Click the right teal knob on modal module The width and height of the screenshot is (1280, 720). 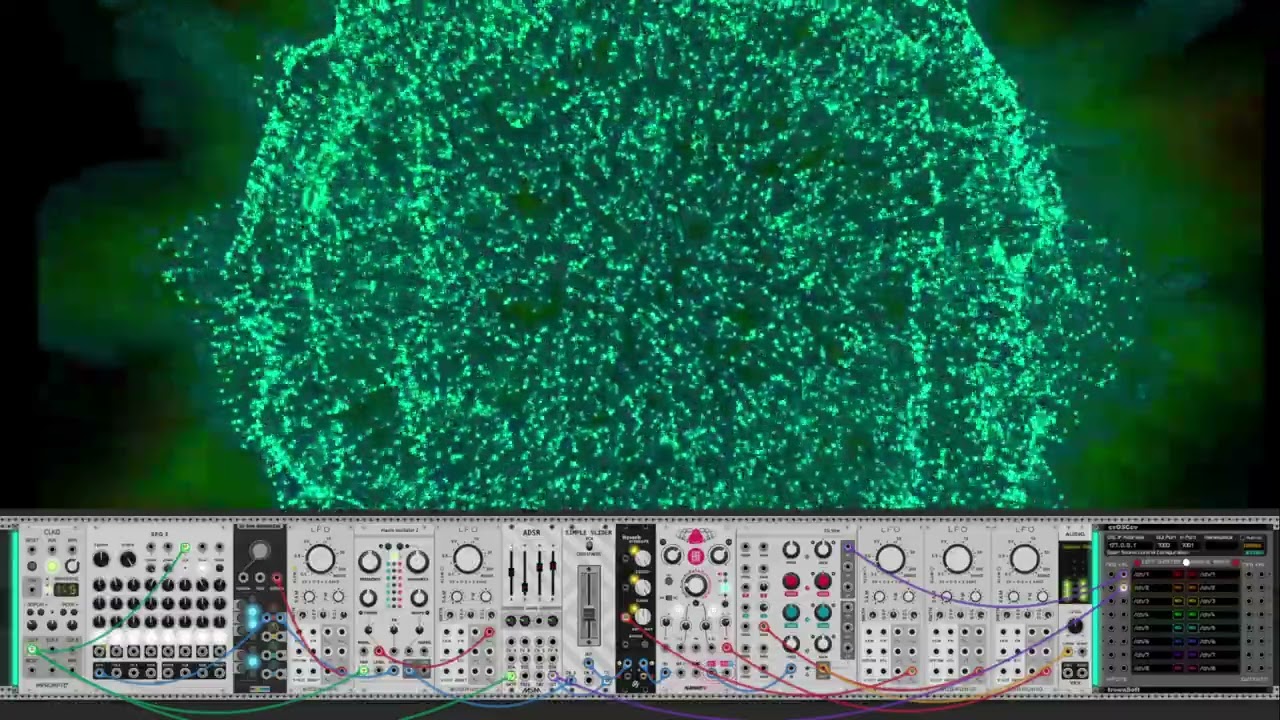click(x=823, y=612)
